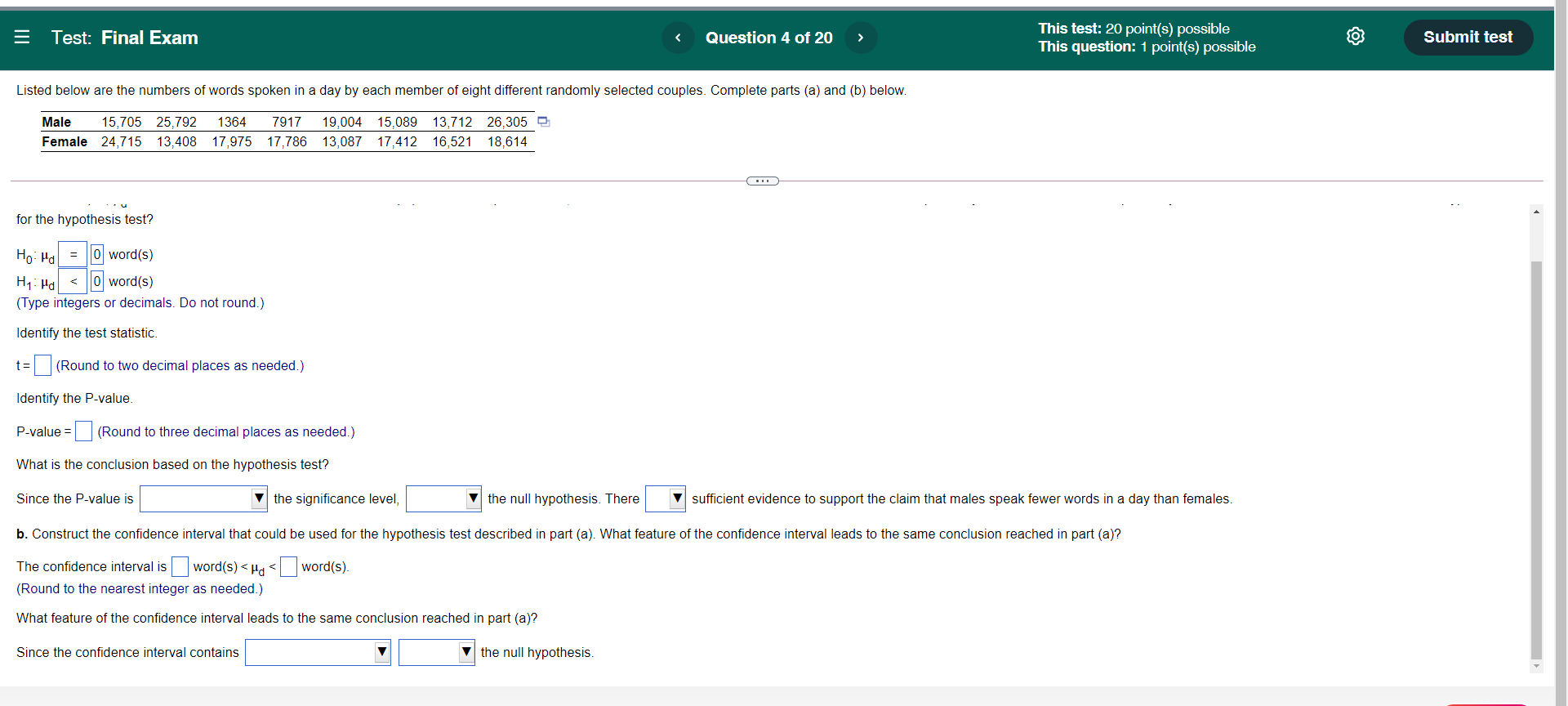Click the 'Female' row header
The image size is (1568, 706).
click(x=65, y=141)
